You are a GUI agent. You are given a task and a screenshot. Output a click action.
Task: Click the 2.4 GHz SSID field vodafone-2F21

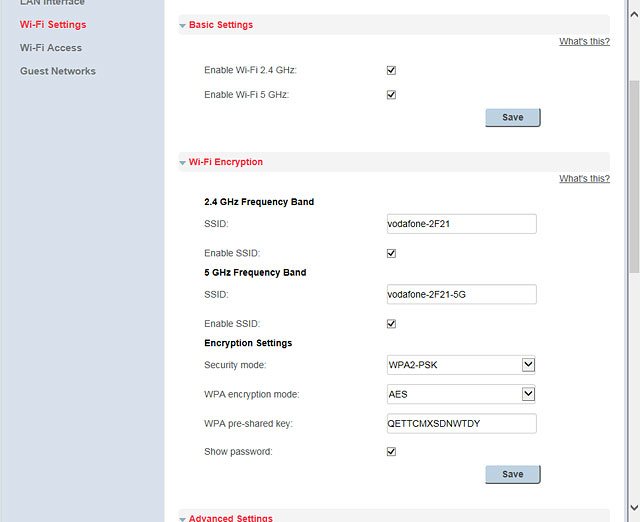pyautogui.click(x=462, y=224)
